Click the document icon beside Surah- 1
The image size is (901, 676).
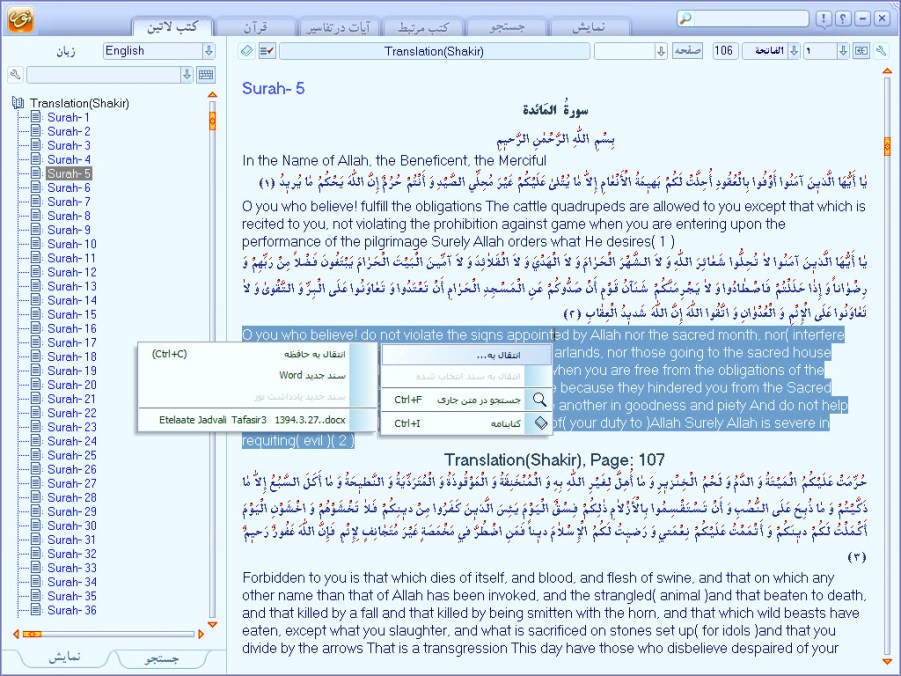36,117
